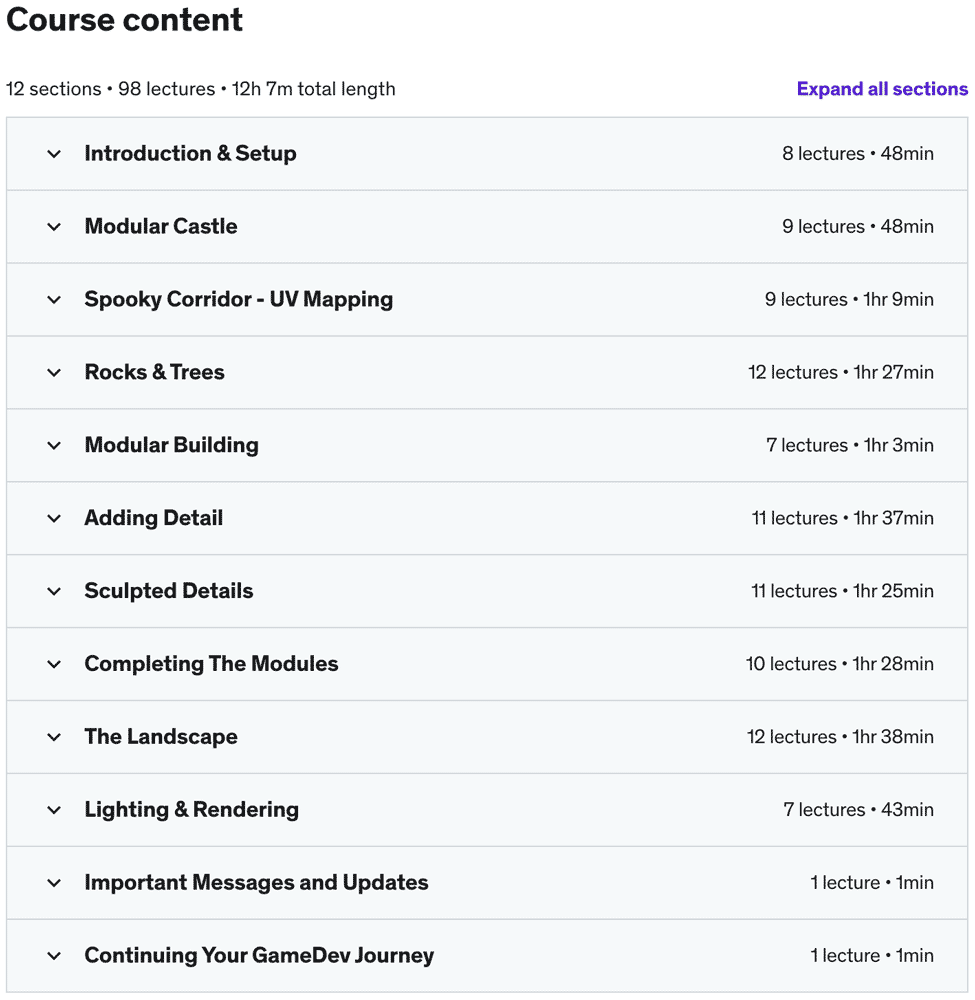Open chevron next to Modular Building
Image resolution: width=975 pixels, height=1000 pixels.
[x=54, y=446]
